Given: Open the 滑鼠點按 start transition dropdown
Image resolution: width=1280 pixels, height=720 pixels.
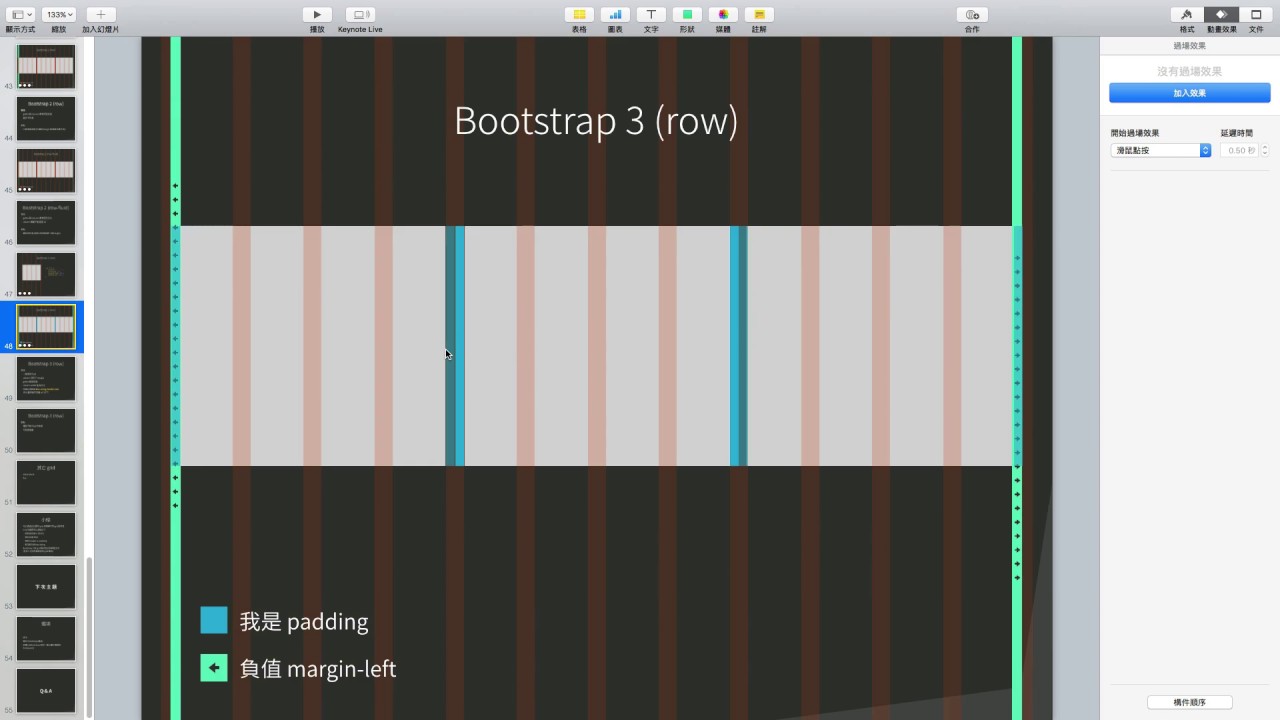Looking at the screenshot, I should [x=1161, y=150].
